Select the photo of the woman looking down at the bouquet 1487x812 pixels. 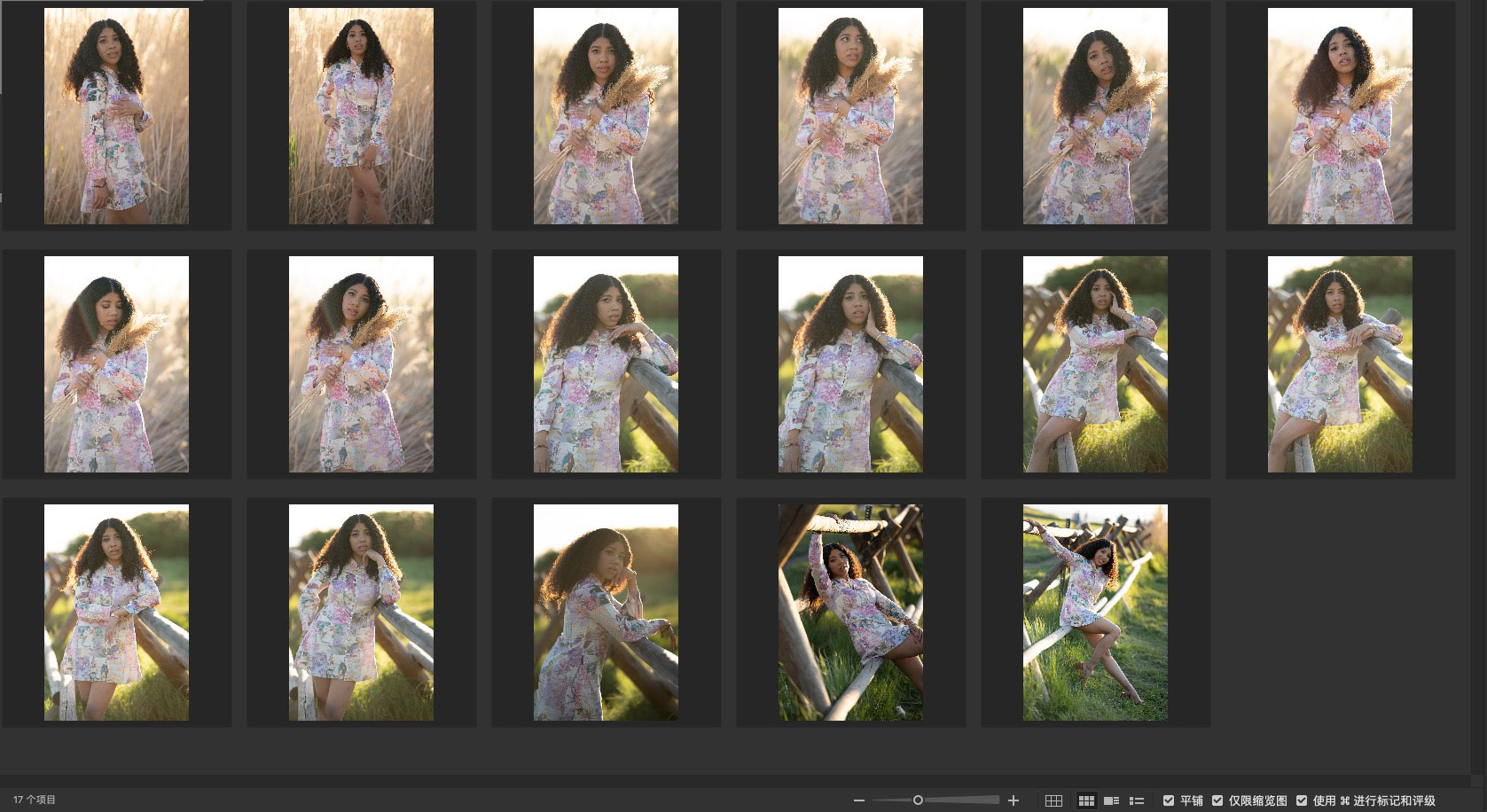click(116, 364)
